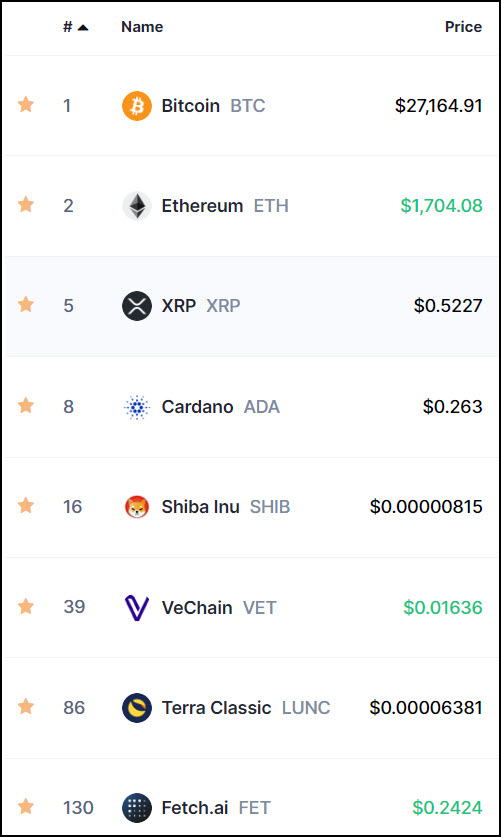Open the Terra Classic LUNC link
The height and width of the screenshot is (837, 501).
point(246,708)
